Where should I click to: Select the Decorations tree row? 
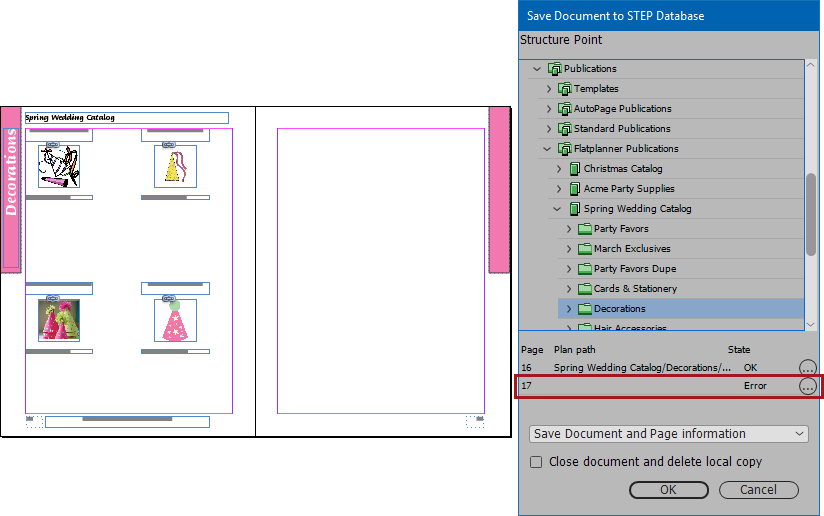point(681,309)
